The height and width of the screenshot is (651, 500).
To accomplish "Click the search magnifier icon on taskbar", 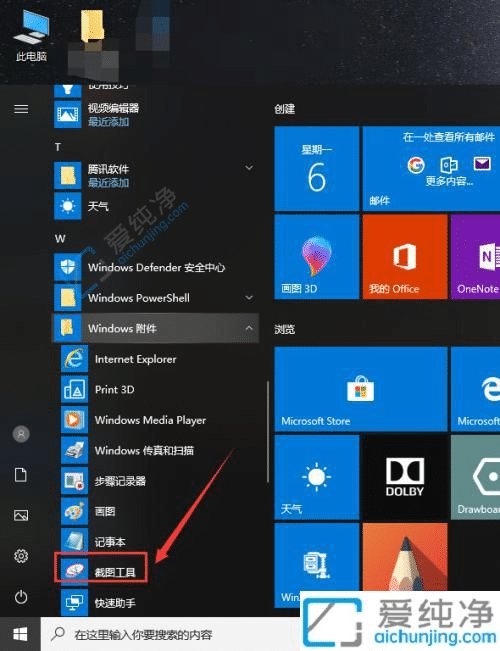I will (x=58, y=634).
